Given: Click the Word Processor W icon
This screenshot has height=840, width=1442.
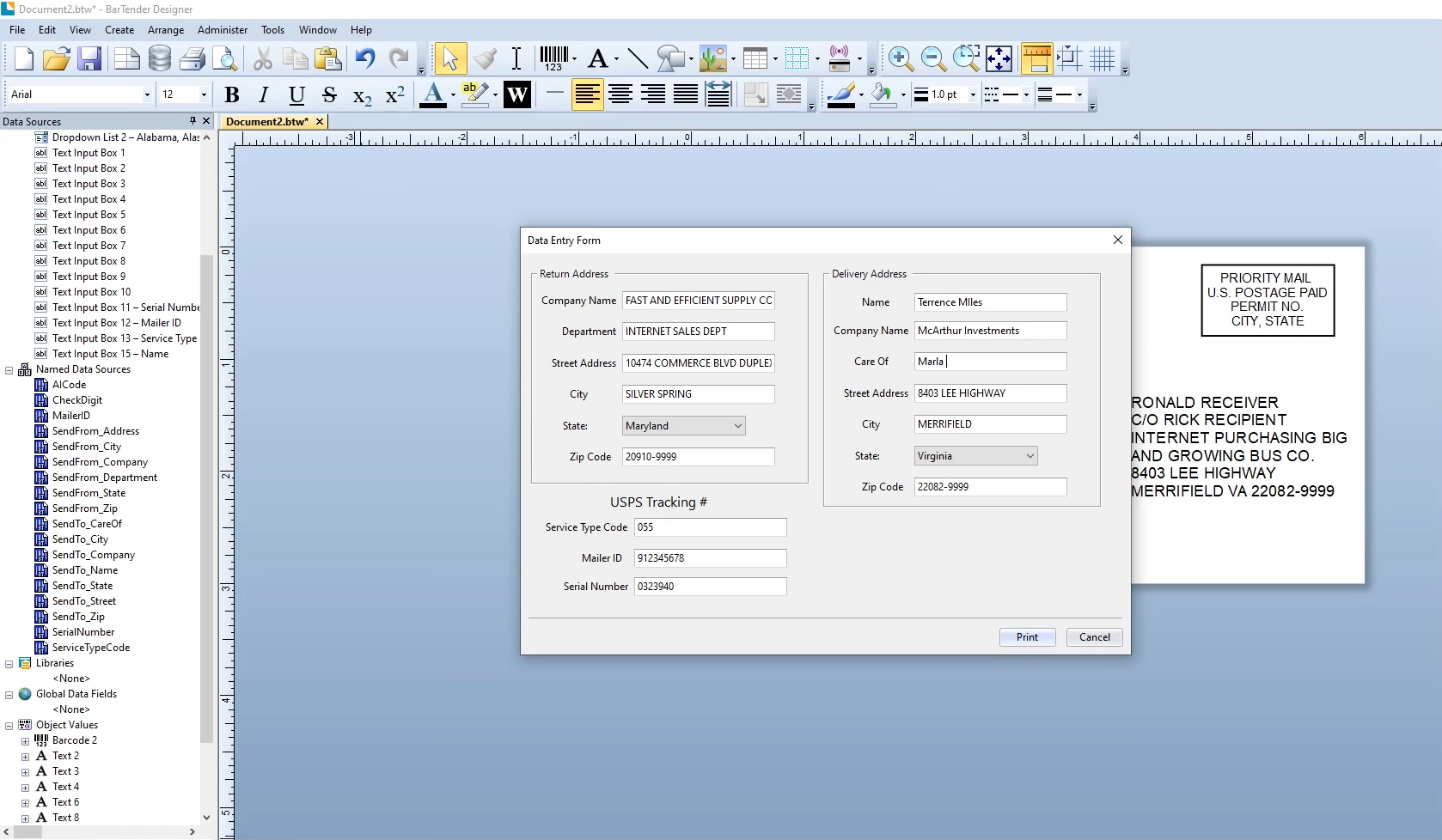Looking at the screenshot, I should pyautogui.click(x=517, y=94).
